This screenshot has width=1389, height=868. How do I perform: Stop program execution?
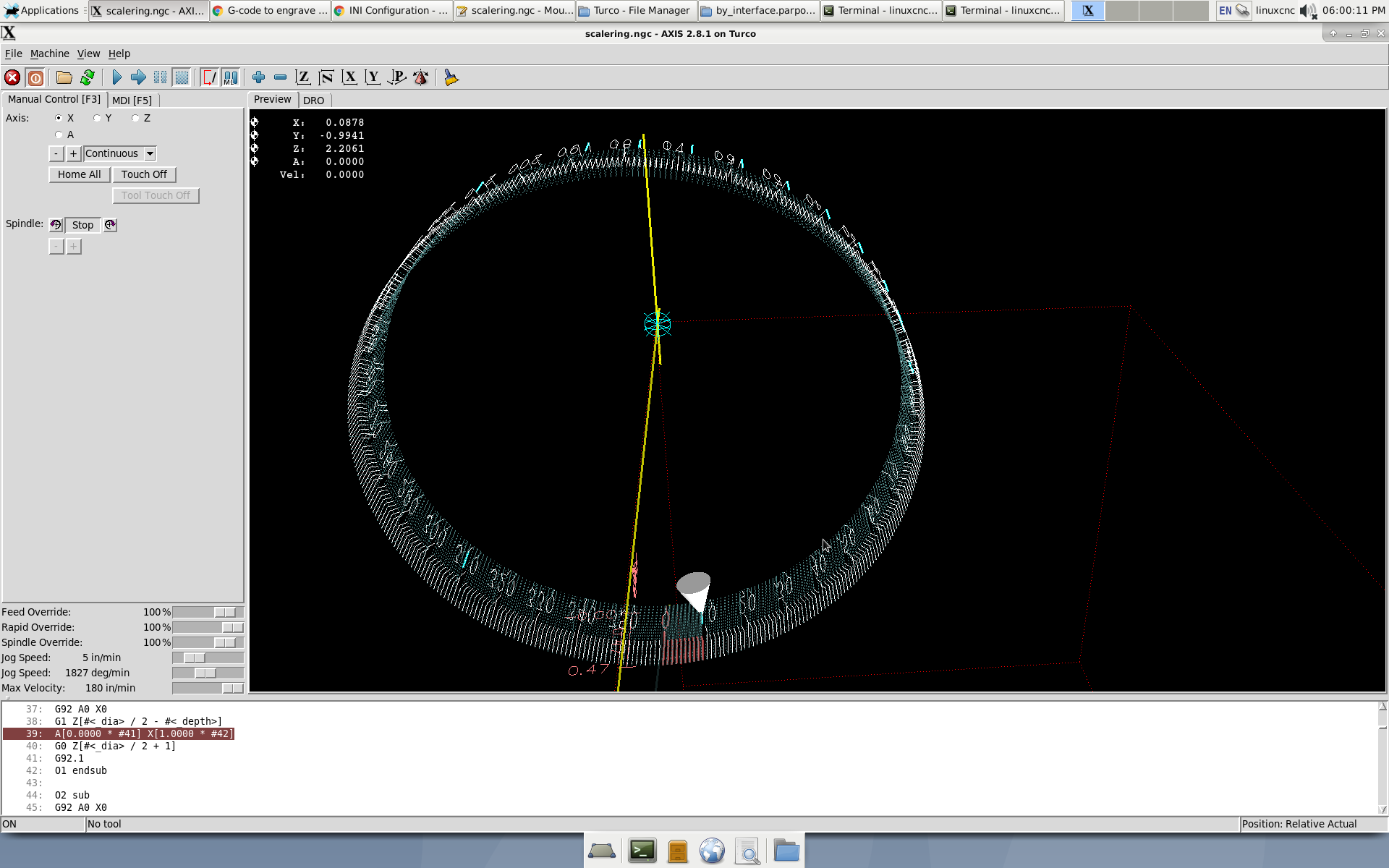coord(182,77)
